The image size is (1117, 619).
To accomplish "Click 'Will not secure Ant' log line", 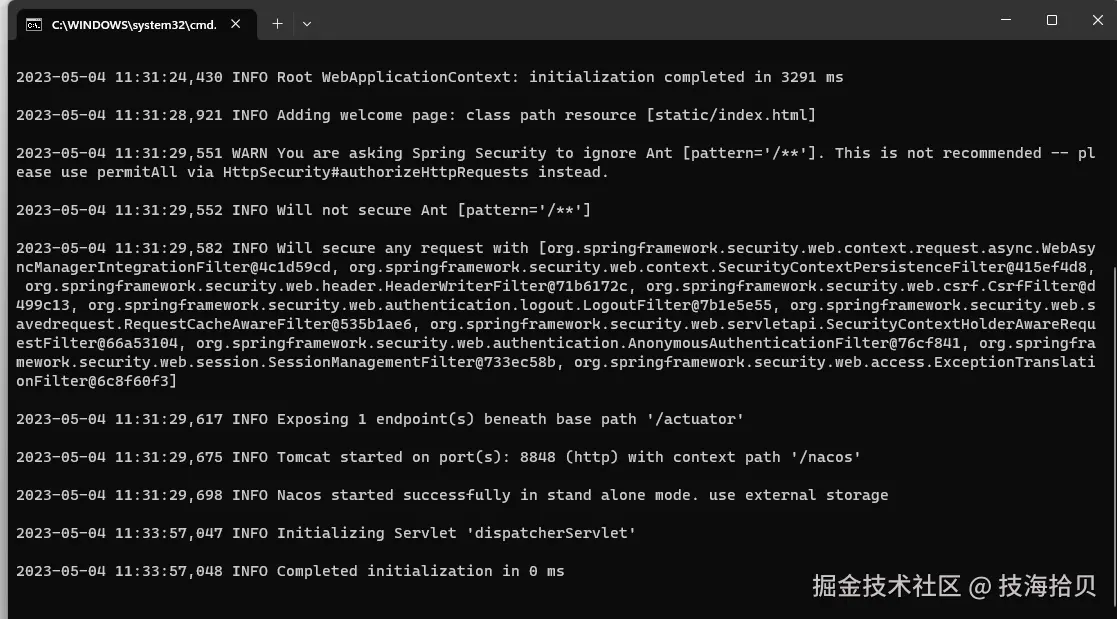I will tap(362, 210).
